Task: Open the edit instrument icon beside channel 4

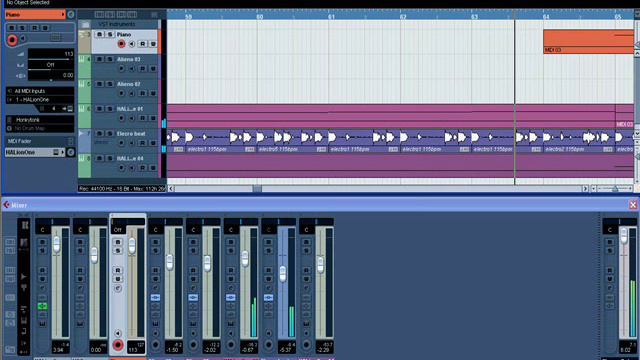Action: click(70, 109)
